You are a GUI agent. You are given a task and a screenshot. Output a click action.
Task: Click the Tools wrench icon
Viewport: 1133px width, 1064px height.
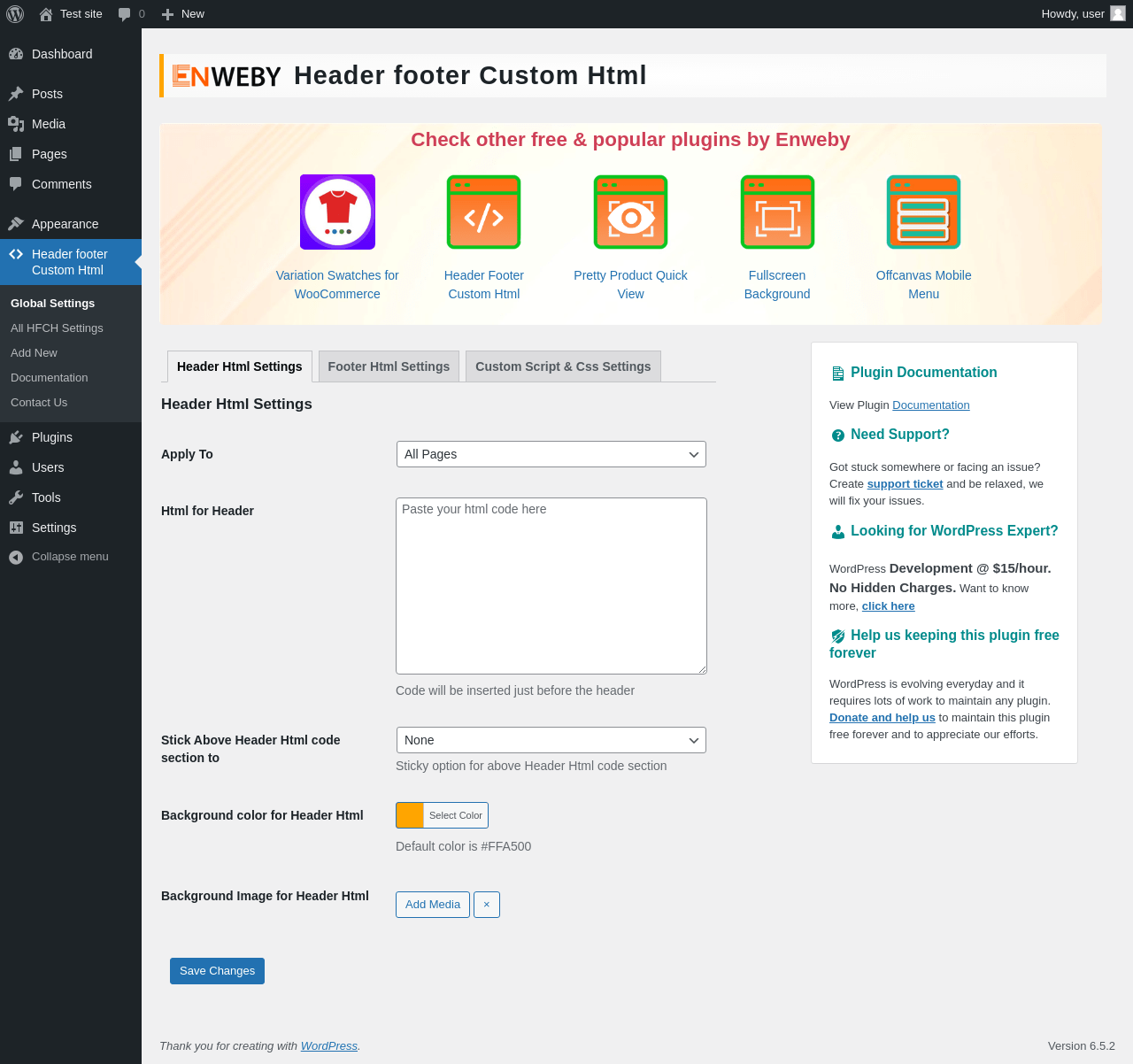coord(16,497)
